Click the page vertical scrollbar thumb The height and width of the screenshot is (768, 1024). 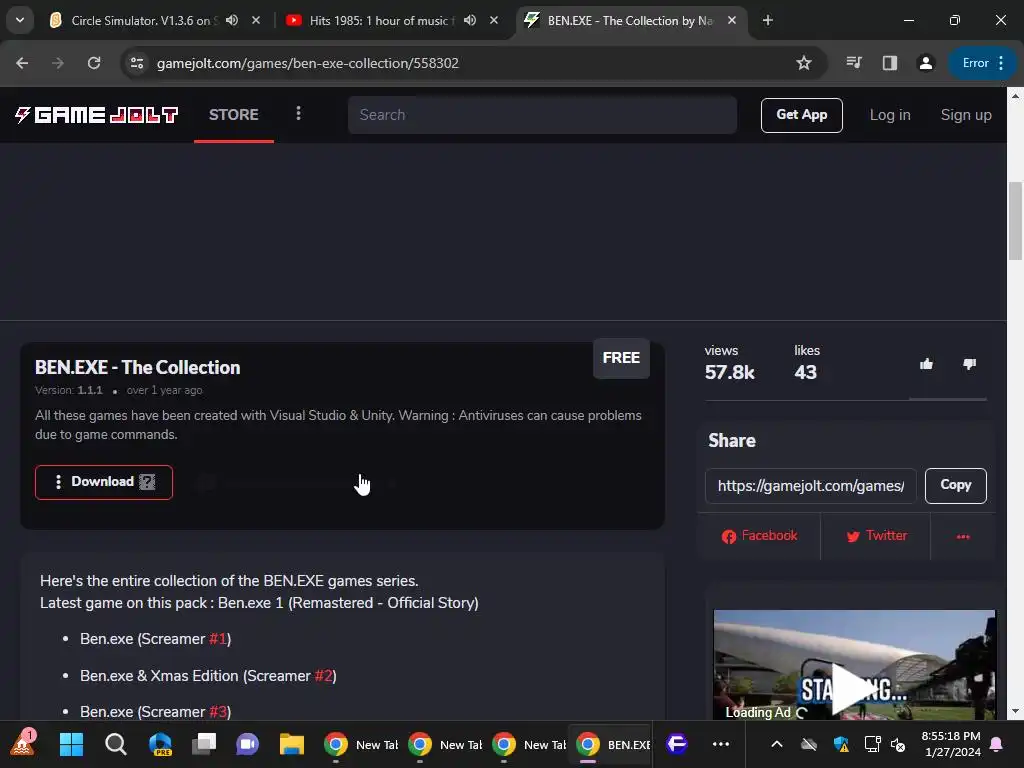[1016, 221]
